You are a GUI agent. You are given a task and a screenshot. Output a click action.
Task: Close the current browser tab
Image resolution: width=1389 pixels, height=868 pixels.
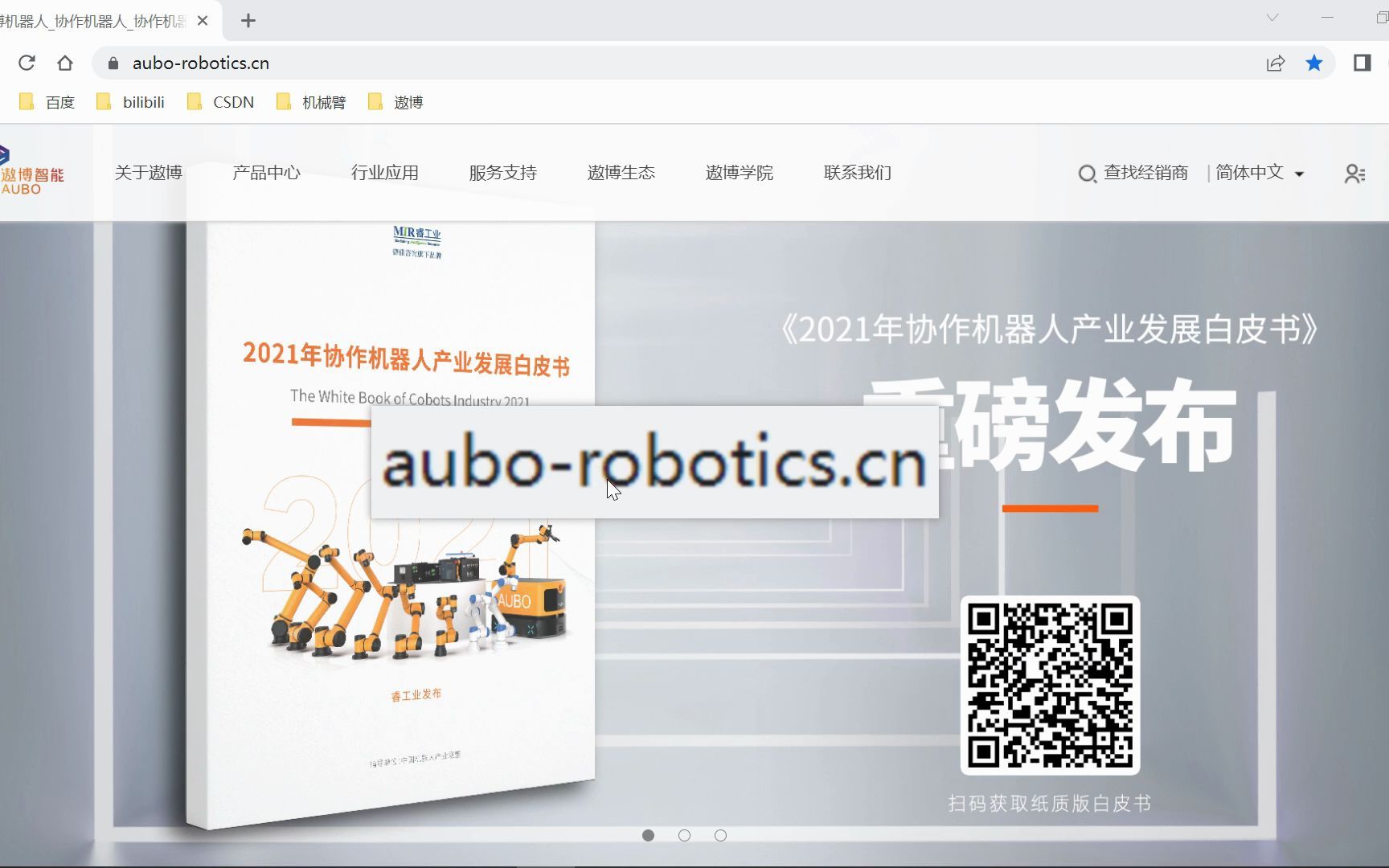[203, 21]
